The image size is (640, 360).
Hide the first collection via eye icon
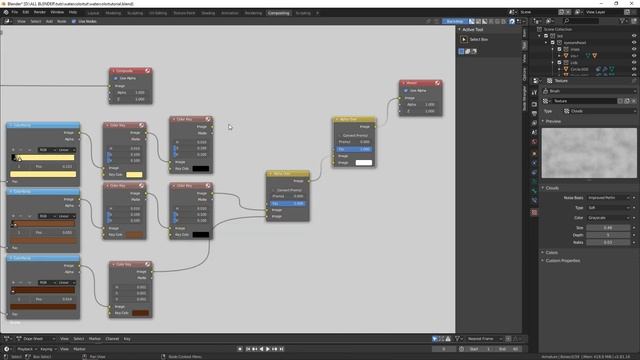click(634, 36)
